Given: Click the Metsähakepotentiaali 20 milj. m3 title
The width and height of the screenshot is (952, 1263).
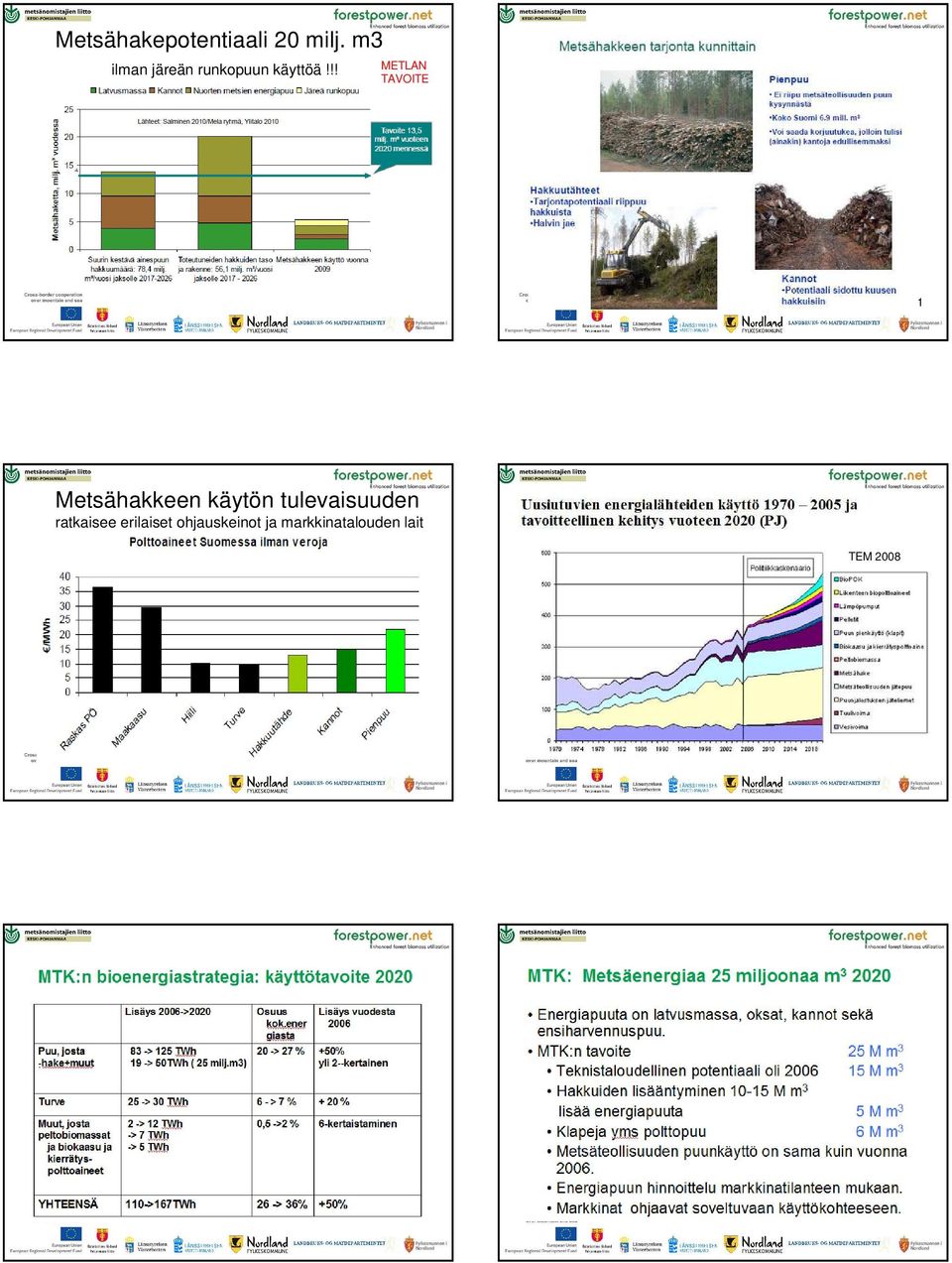Looking at the screenshot, I should click(x=219, y=41).
